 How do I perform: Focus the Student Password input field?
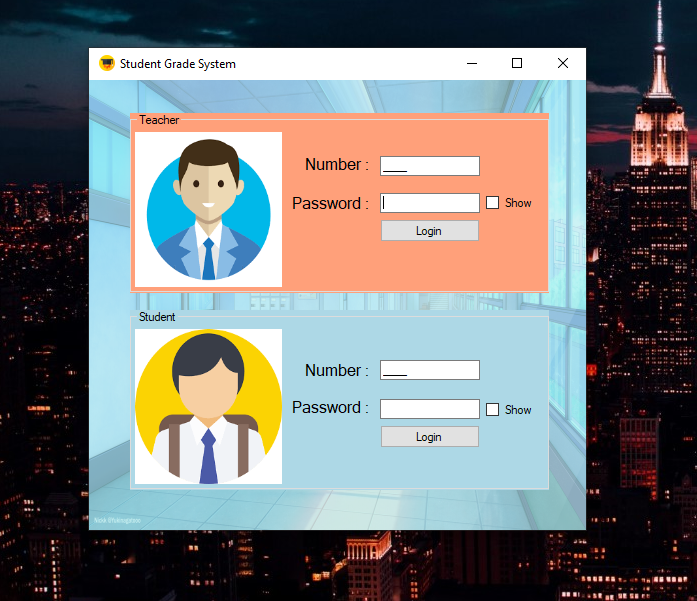click(430, 409)
